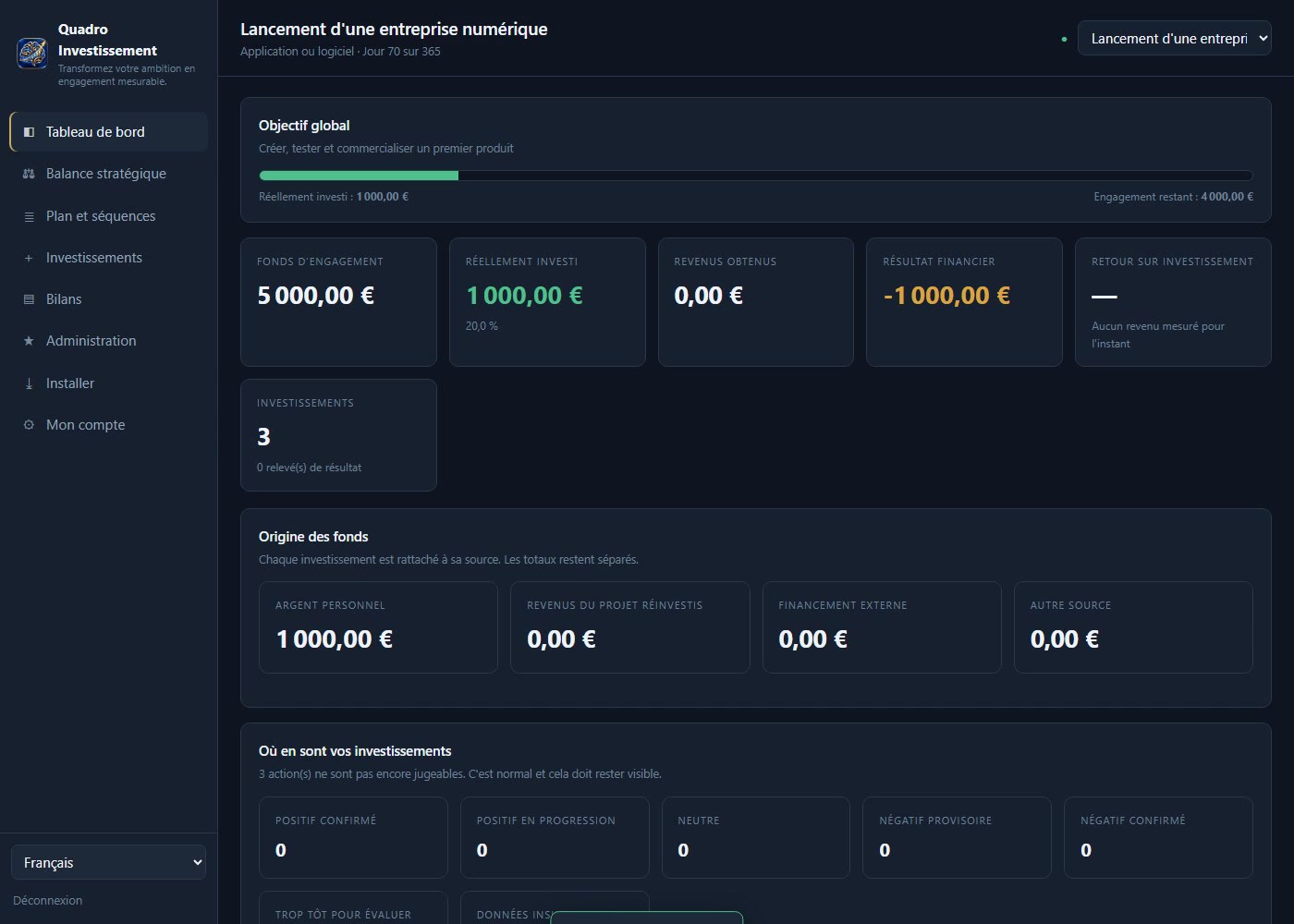Click the Financement externe card
This screenshot has height=924, width=1294.
pyautogui.click(x=882, y=627)
